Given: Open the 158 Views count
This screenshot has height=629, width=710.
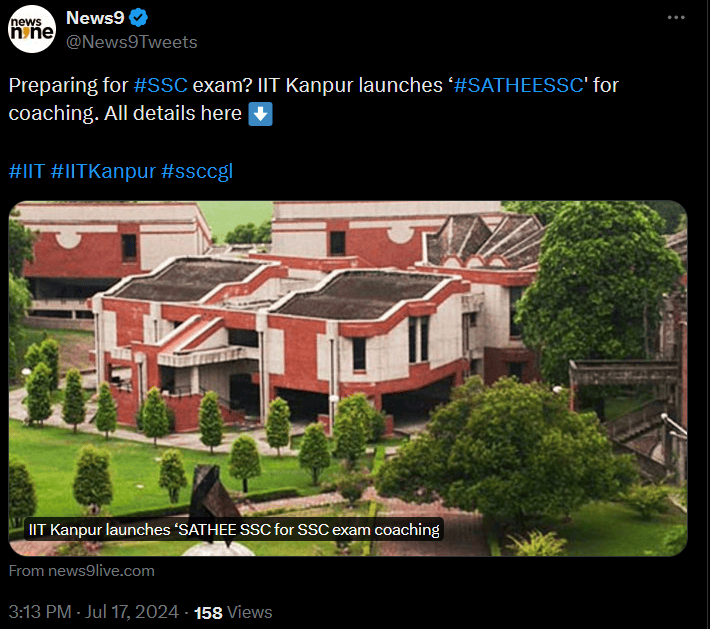Looking at the screenshot, I should [233, 612].
